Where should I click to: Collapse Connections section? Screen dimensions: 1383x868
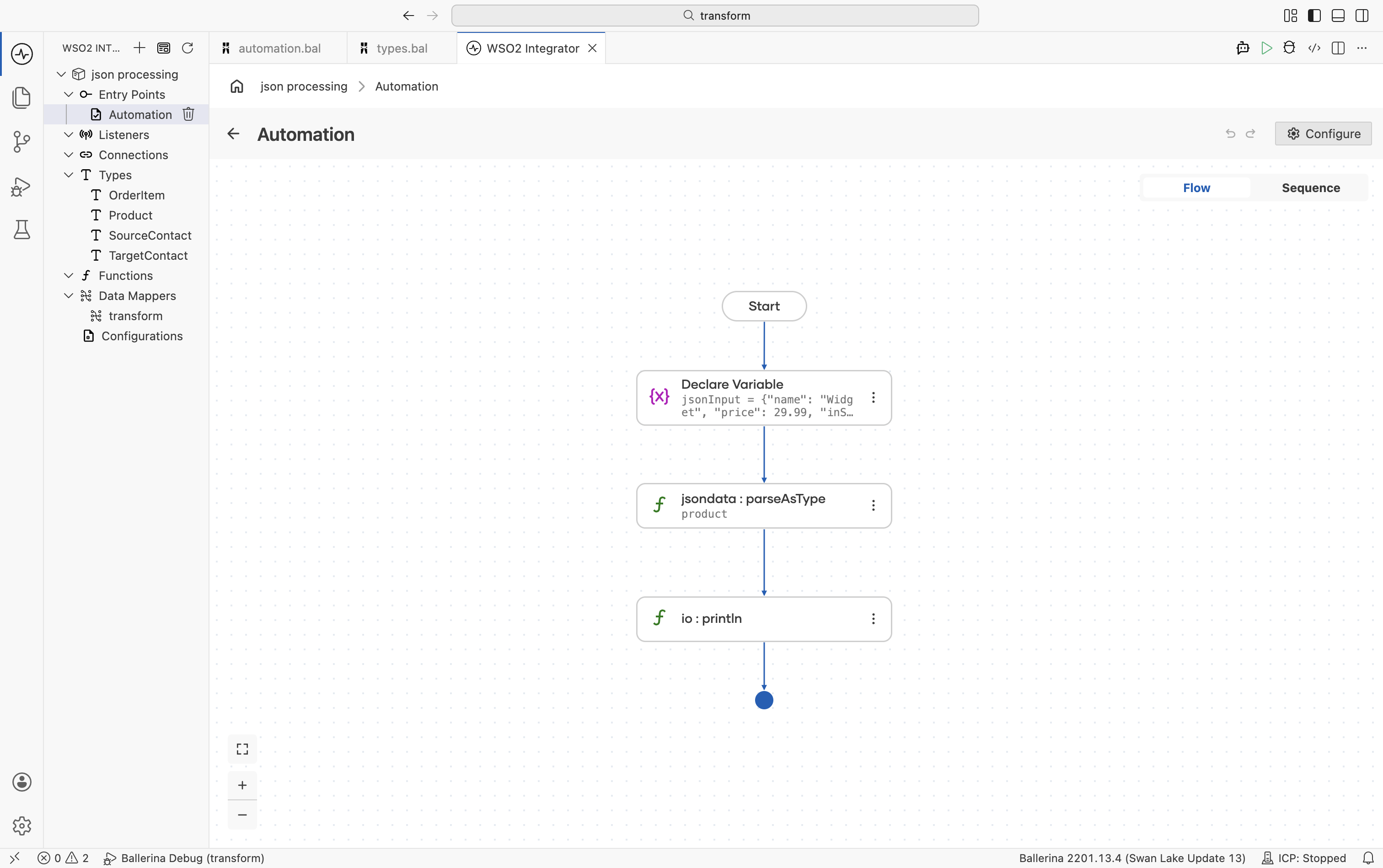(x=68, y=155)
